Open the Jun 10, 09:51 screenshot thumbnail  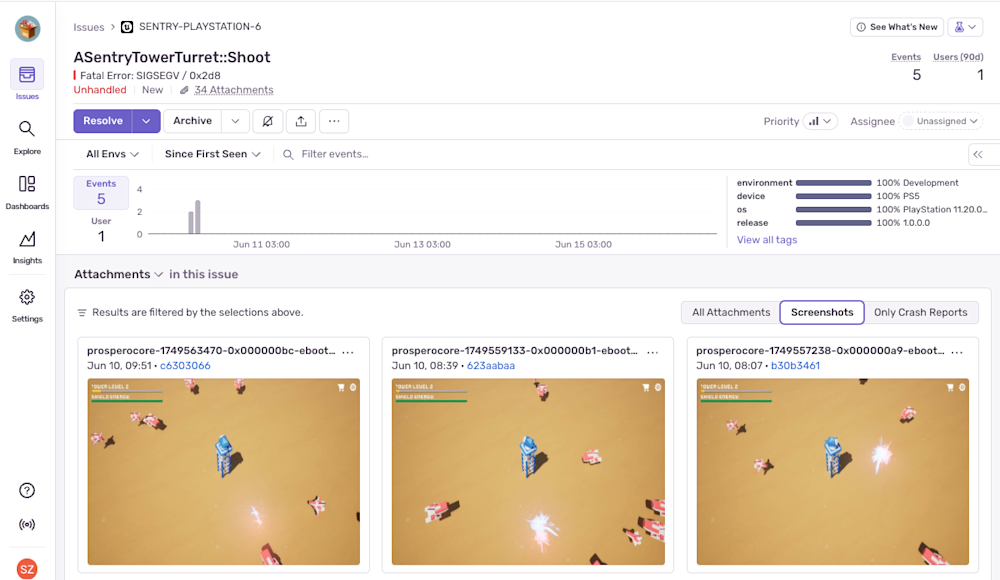point(224,472)
